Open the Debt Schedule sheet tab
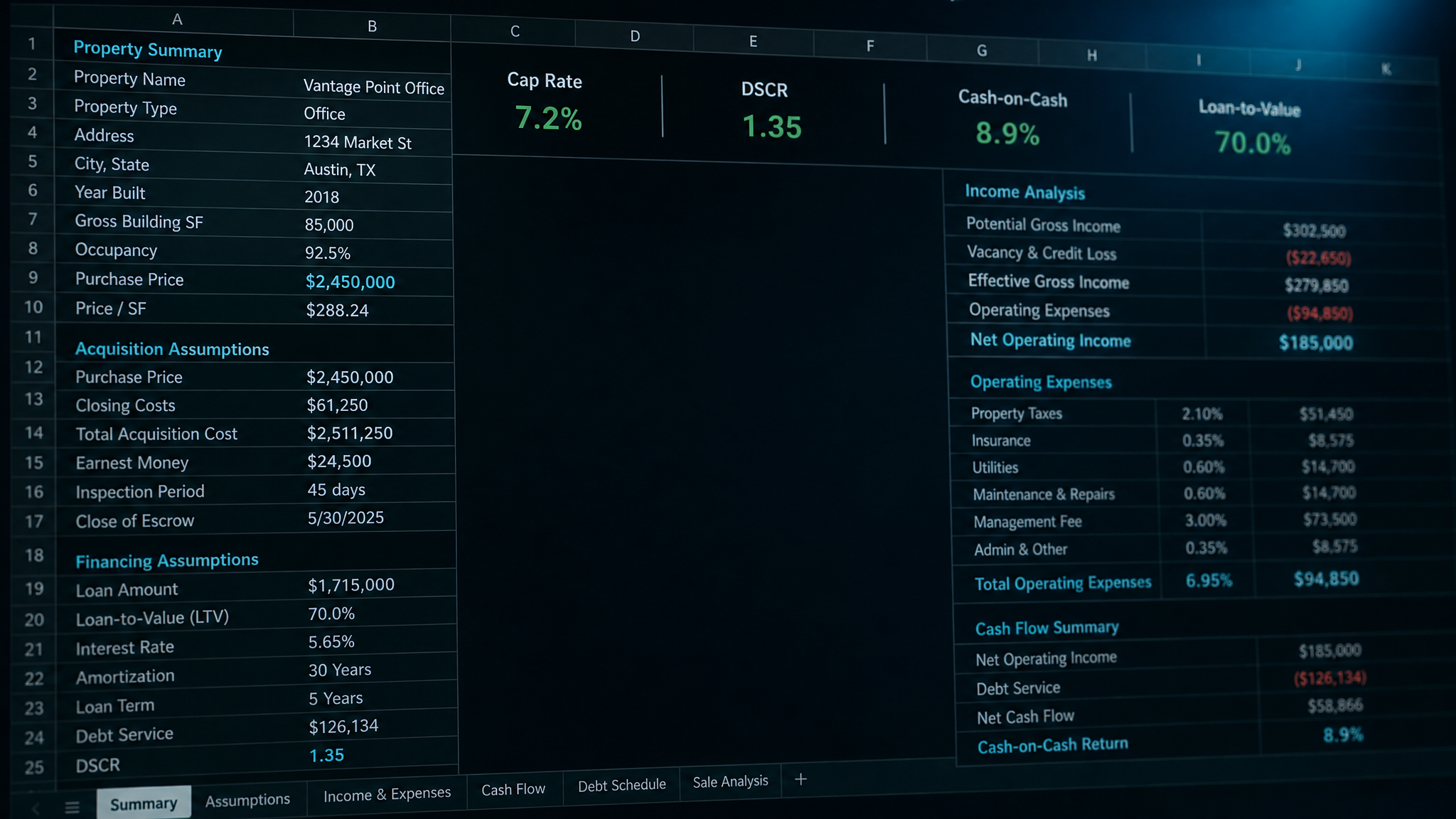 point(621,785)
